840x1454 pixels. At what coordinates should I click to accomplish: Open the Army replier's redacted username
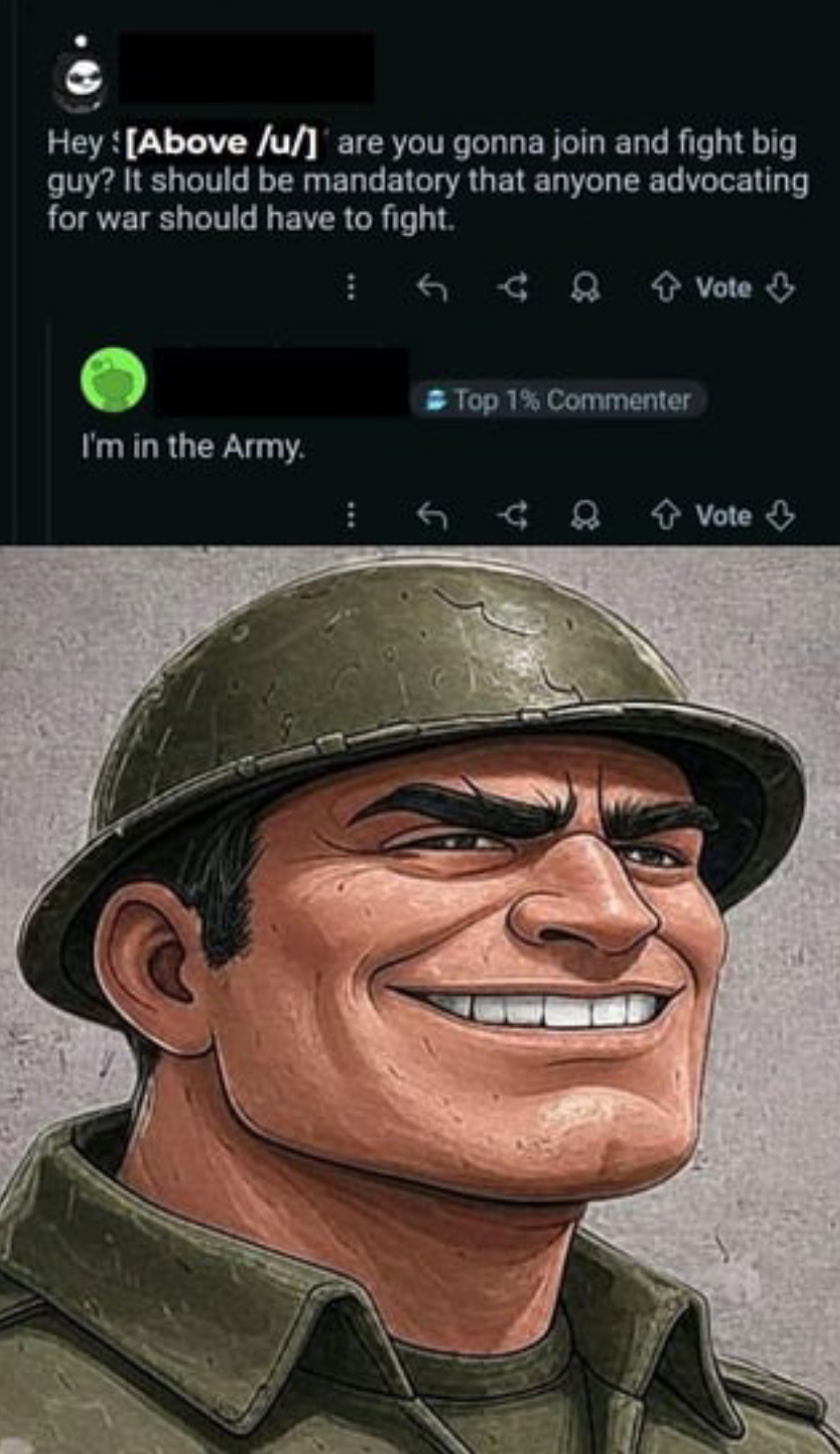click(282, 382)
